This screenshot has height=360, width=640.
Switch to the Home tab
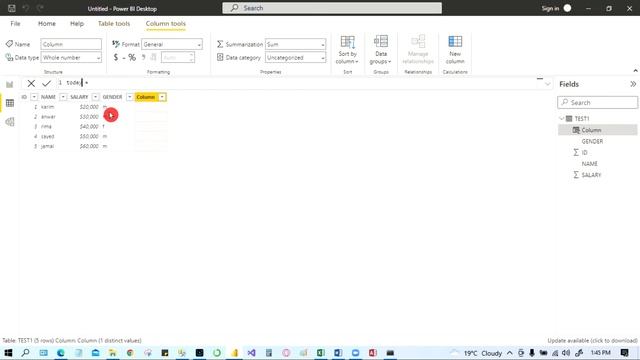tap(47, 24)
